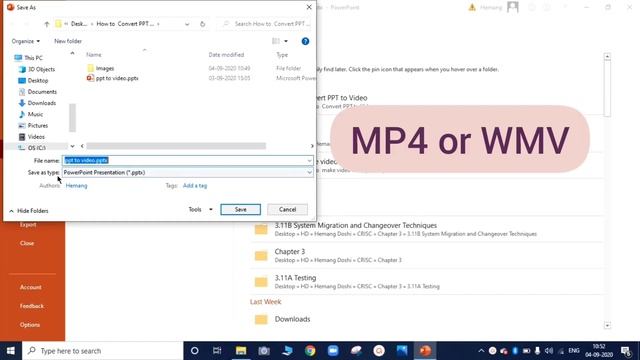Open Zoom from taskbar
This screenshot has width=640, height=360.
[x=333, y=351]
